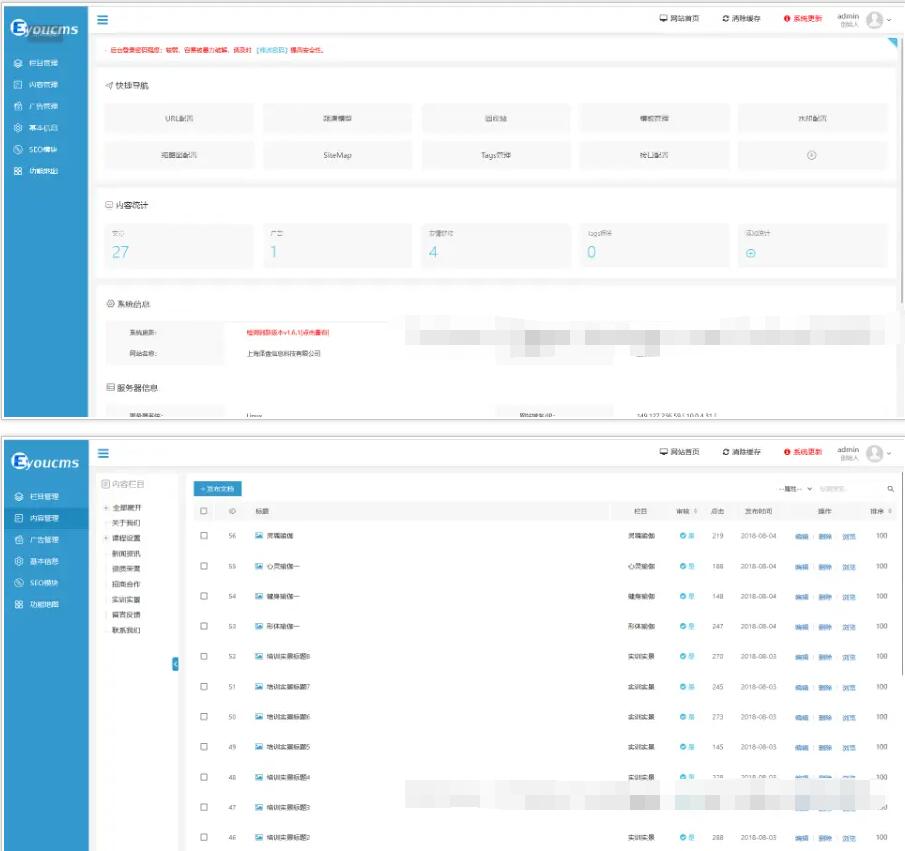Click the search input field beside the 属性 filter
Screen dimensions: 905x851
[850, 489]
